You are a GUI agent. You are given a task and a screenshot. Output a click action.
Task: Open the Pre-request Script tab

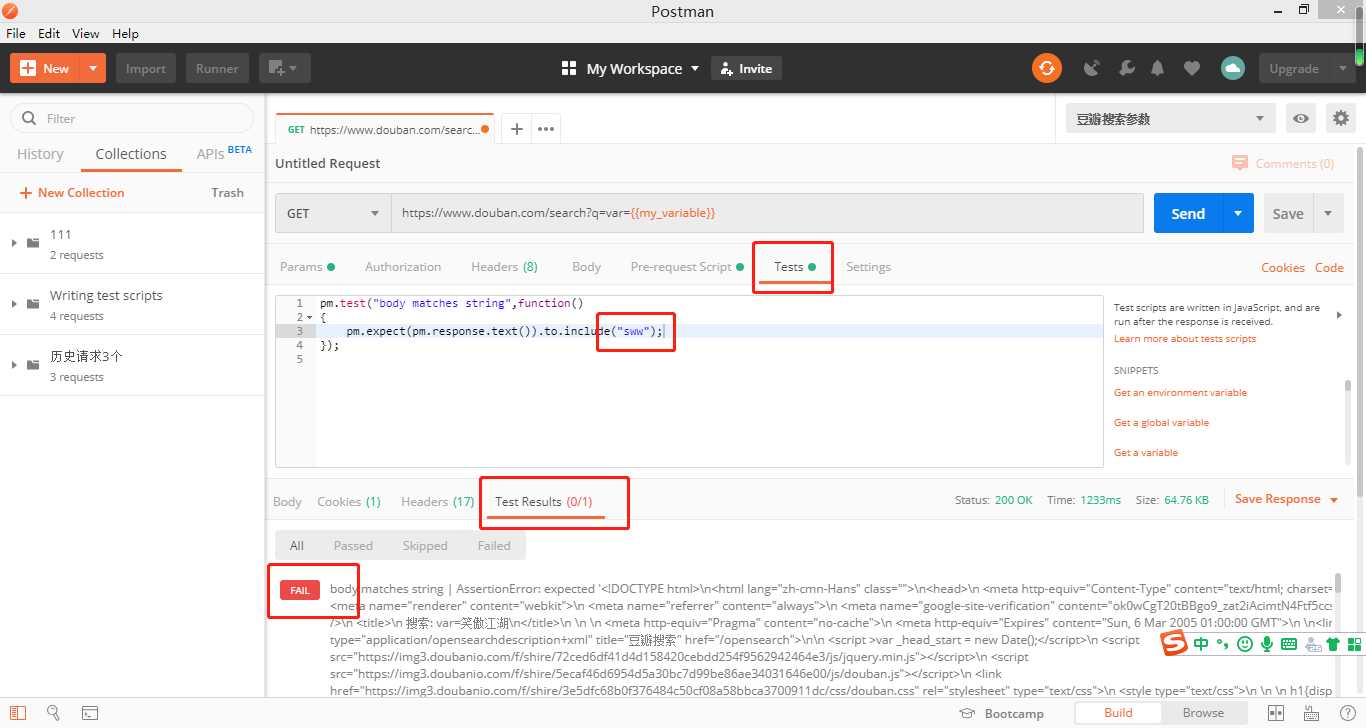coord(687,267)
